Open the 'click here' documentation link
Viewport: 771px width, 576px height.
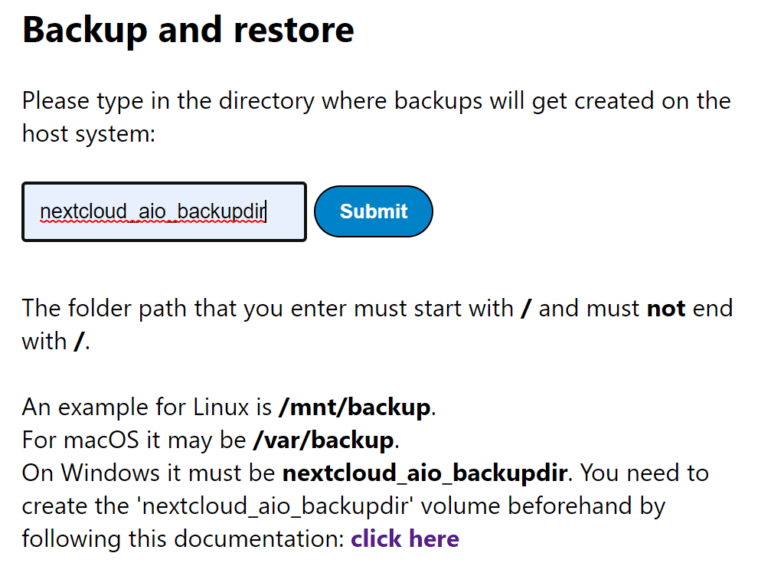tap(404, 539)
